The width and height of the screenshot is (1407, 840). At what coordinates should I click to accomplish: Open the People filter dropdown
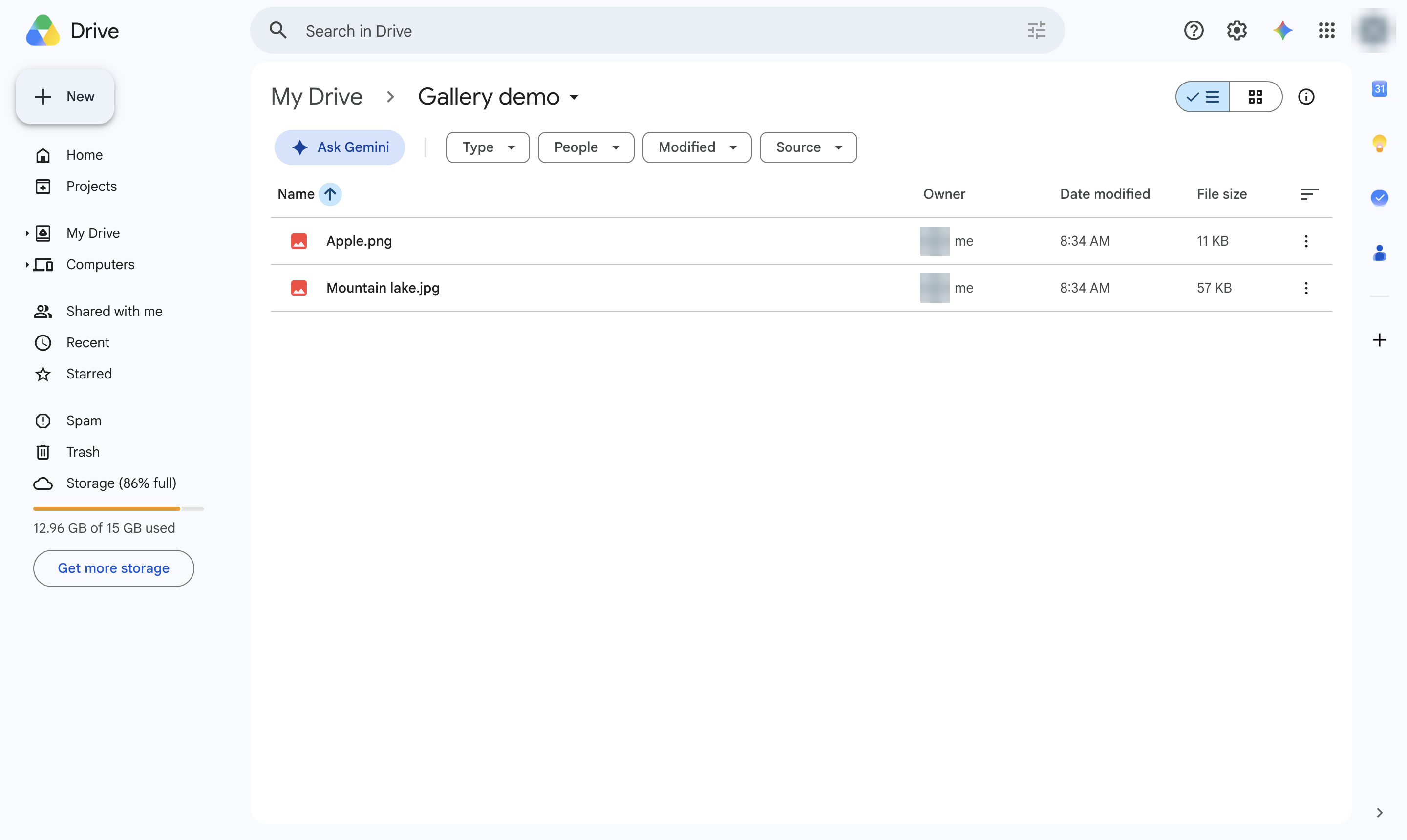coord(585,147)
